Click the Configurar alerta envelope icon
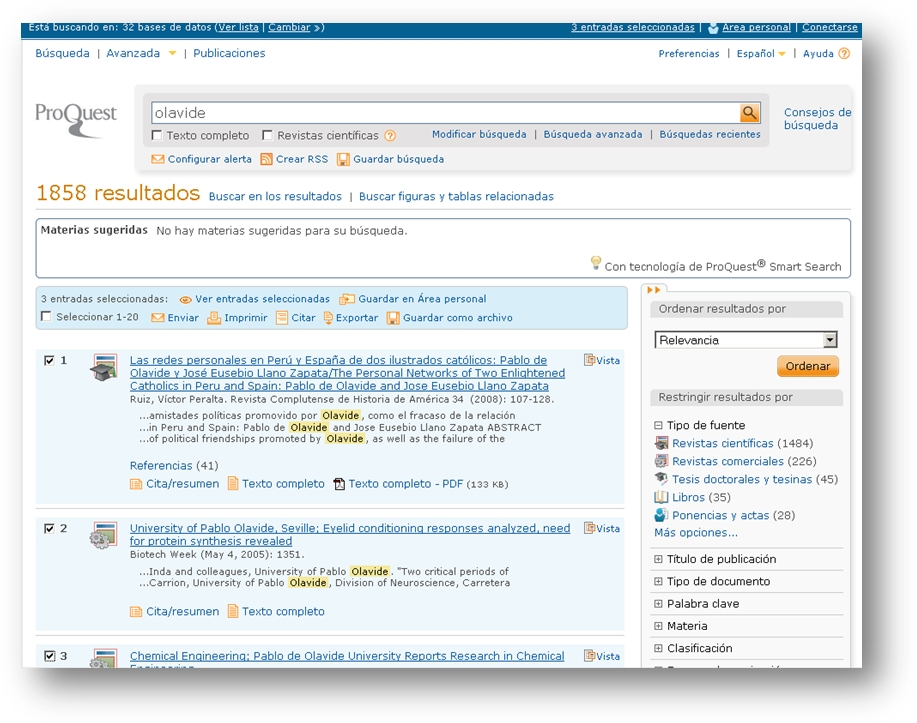917x723 pixels. pos(157,159)
